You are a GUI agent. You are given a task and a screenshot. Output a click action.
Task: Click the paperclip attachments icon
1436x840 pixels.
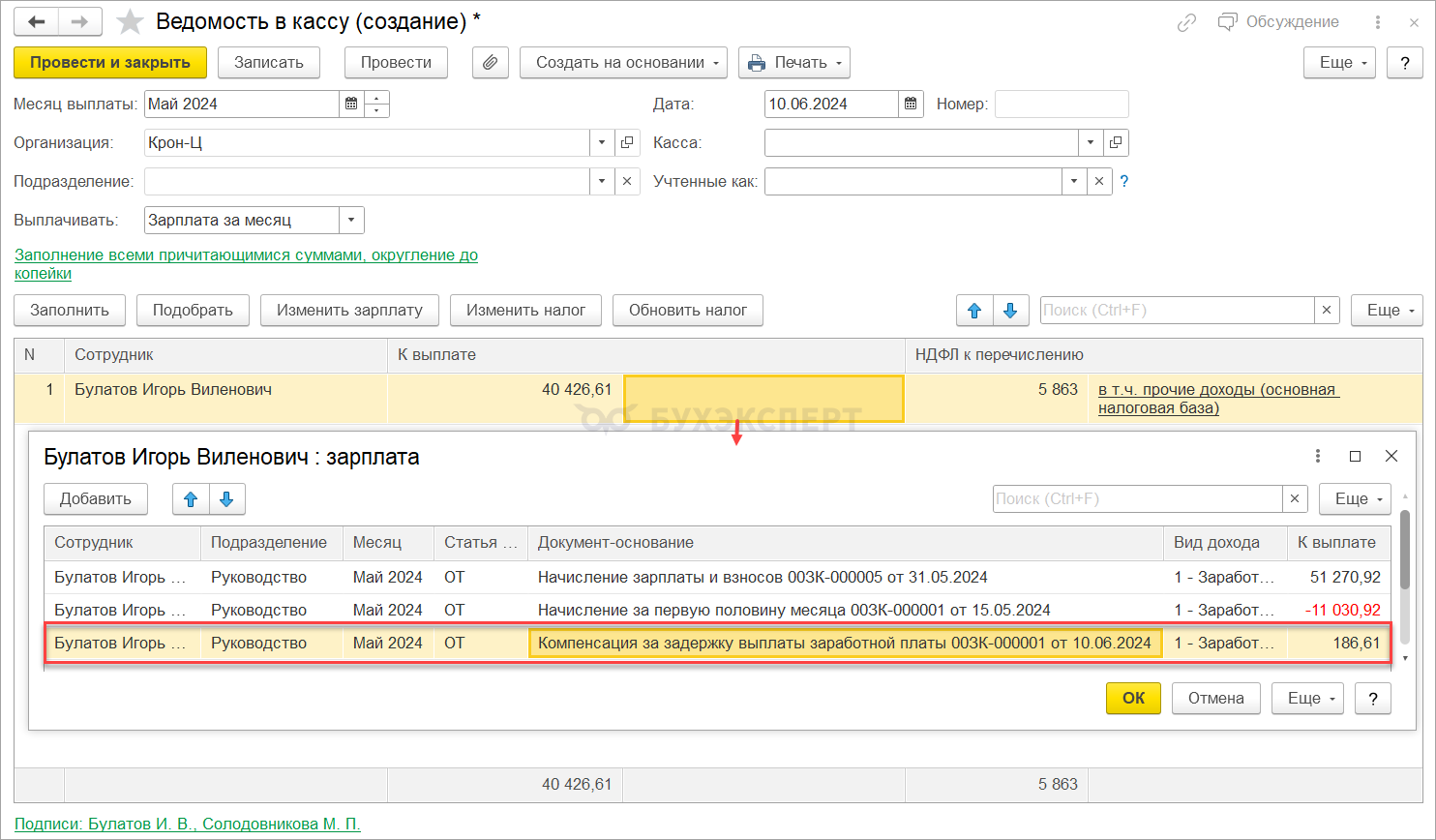pyautogui.click(x=491, y=63)
